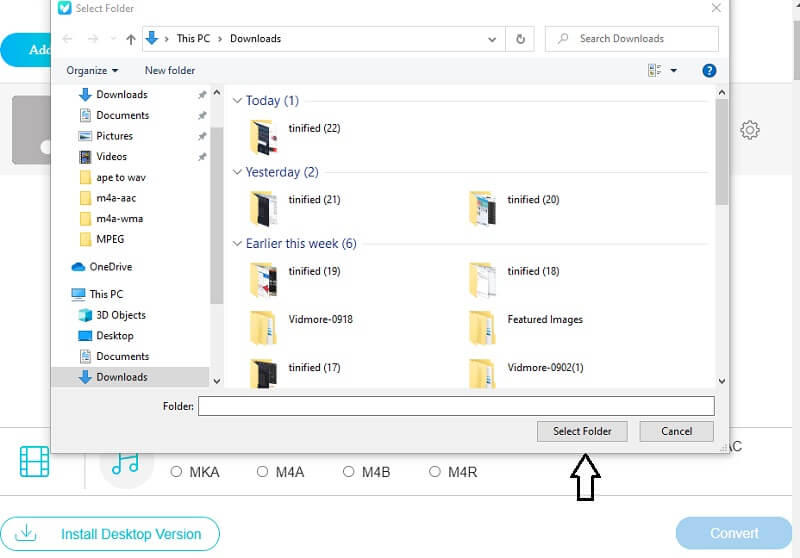Select the audio format music note icon
This screenshot has height=558, width=800.
tap(126, 462)
